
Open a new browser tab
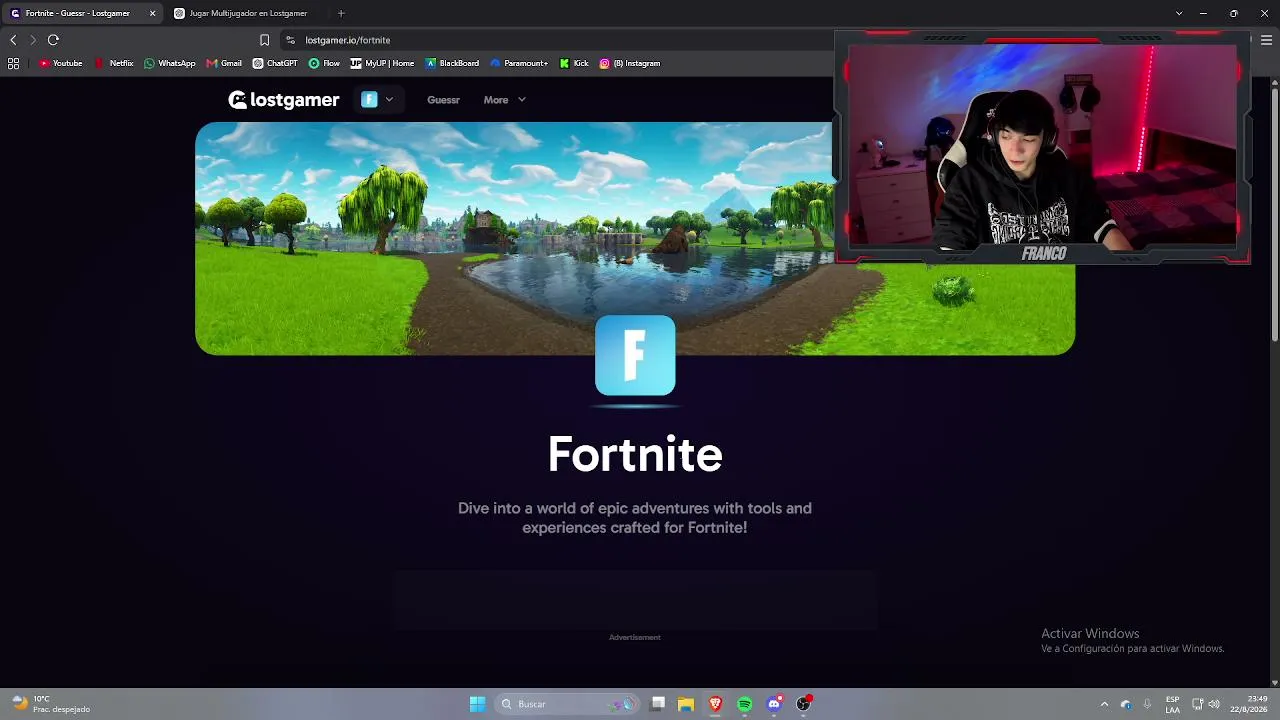pos(341,13)
